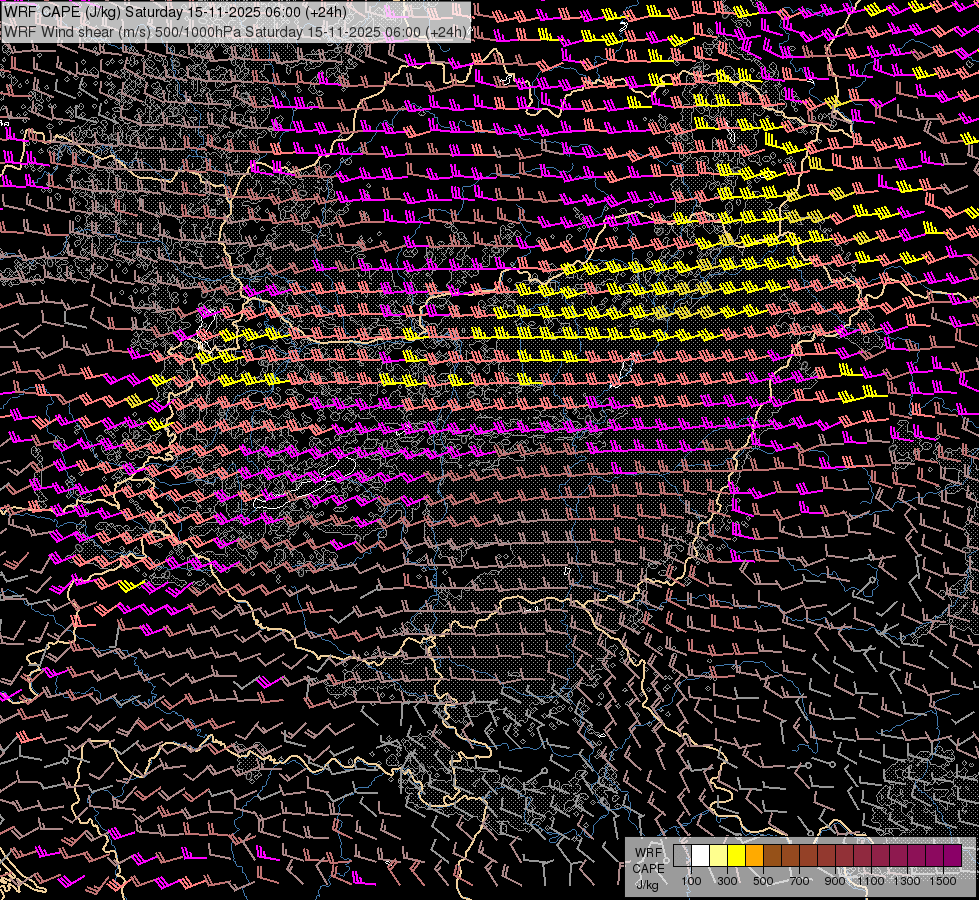
Task: Click the legend label 500
Action: click(763, 881)
